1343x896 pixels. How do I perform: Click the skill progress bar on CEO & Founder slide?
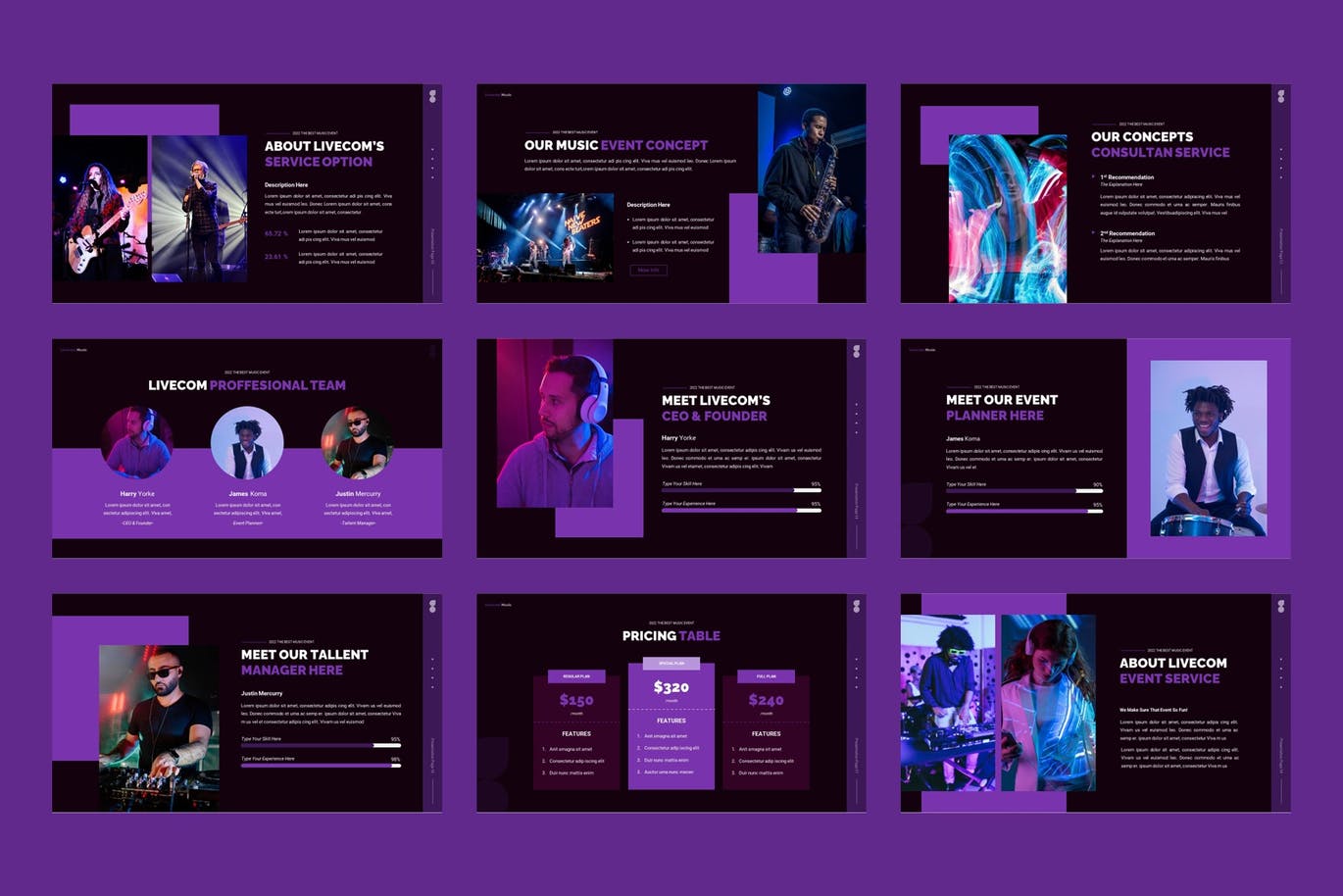[740, 490]
